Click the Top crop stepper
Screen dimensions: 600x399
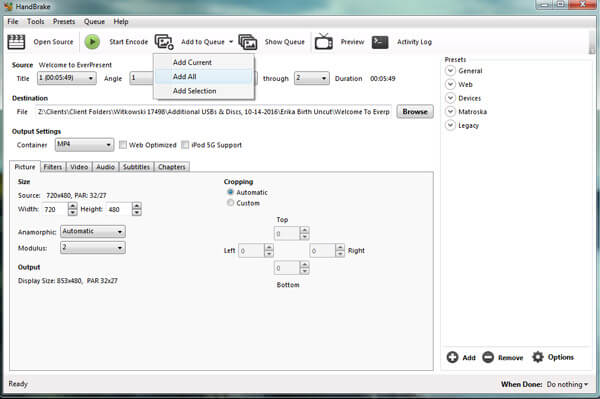click(304, 233)
